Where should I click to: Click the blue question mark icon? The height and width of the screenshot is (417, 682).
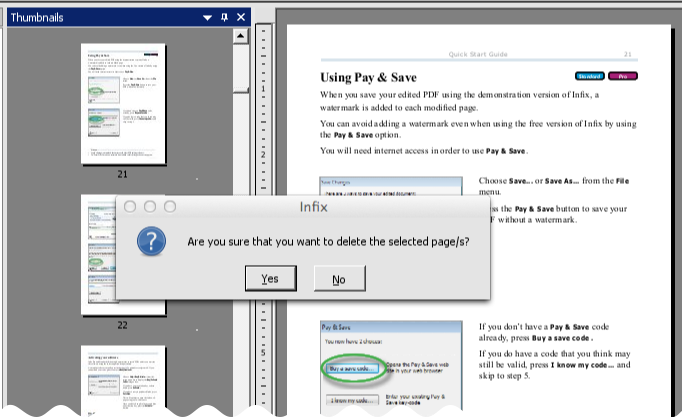[150, 242]
